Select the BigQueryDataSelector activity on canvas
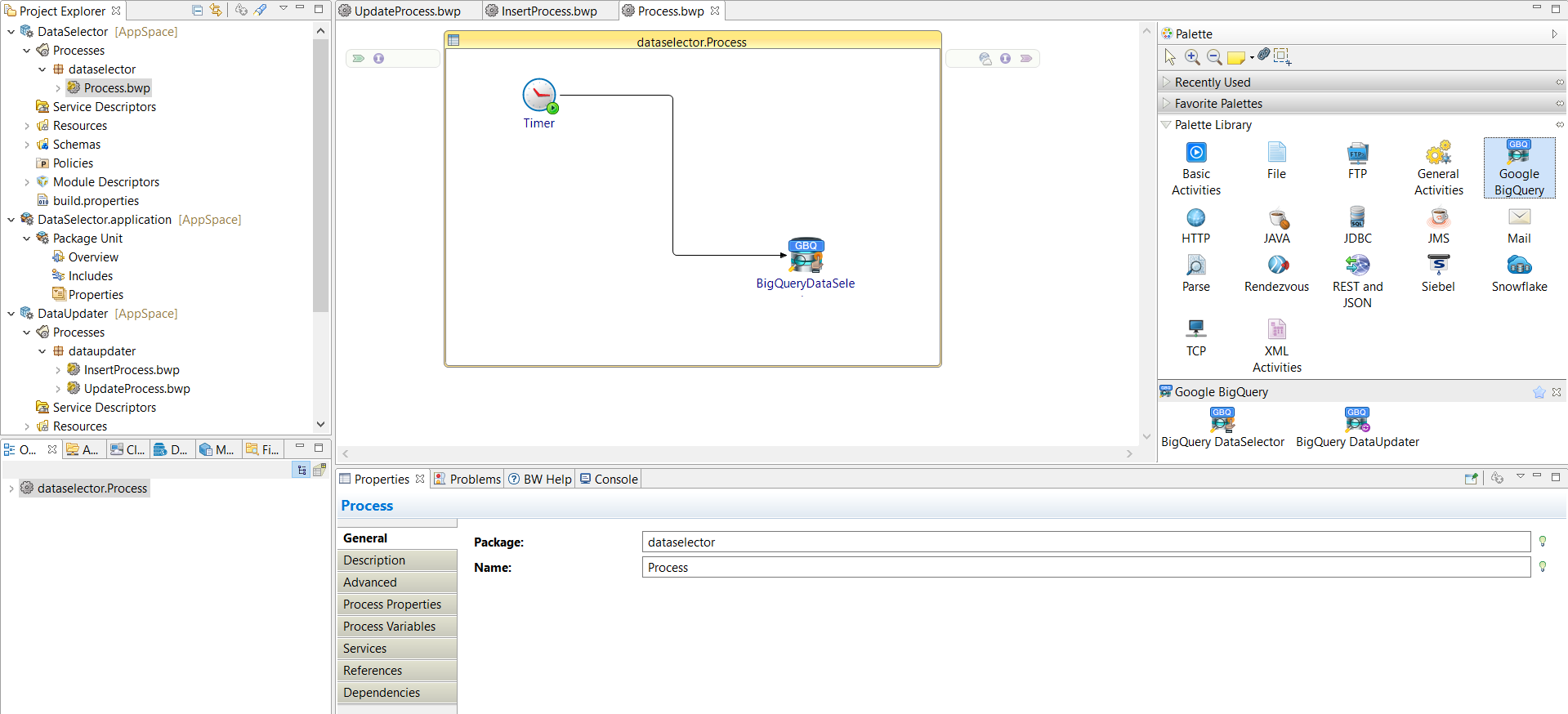 [806, 256]
